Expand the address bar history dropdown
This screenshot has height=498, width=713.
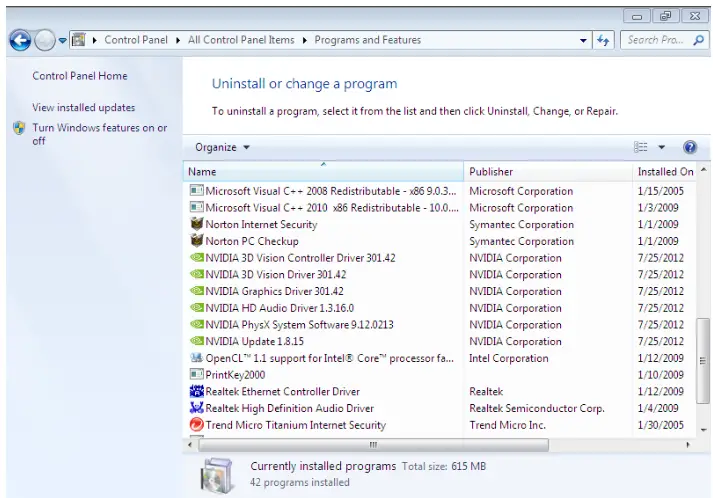(584, 40)
